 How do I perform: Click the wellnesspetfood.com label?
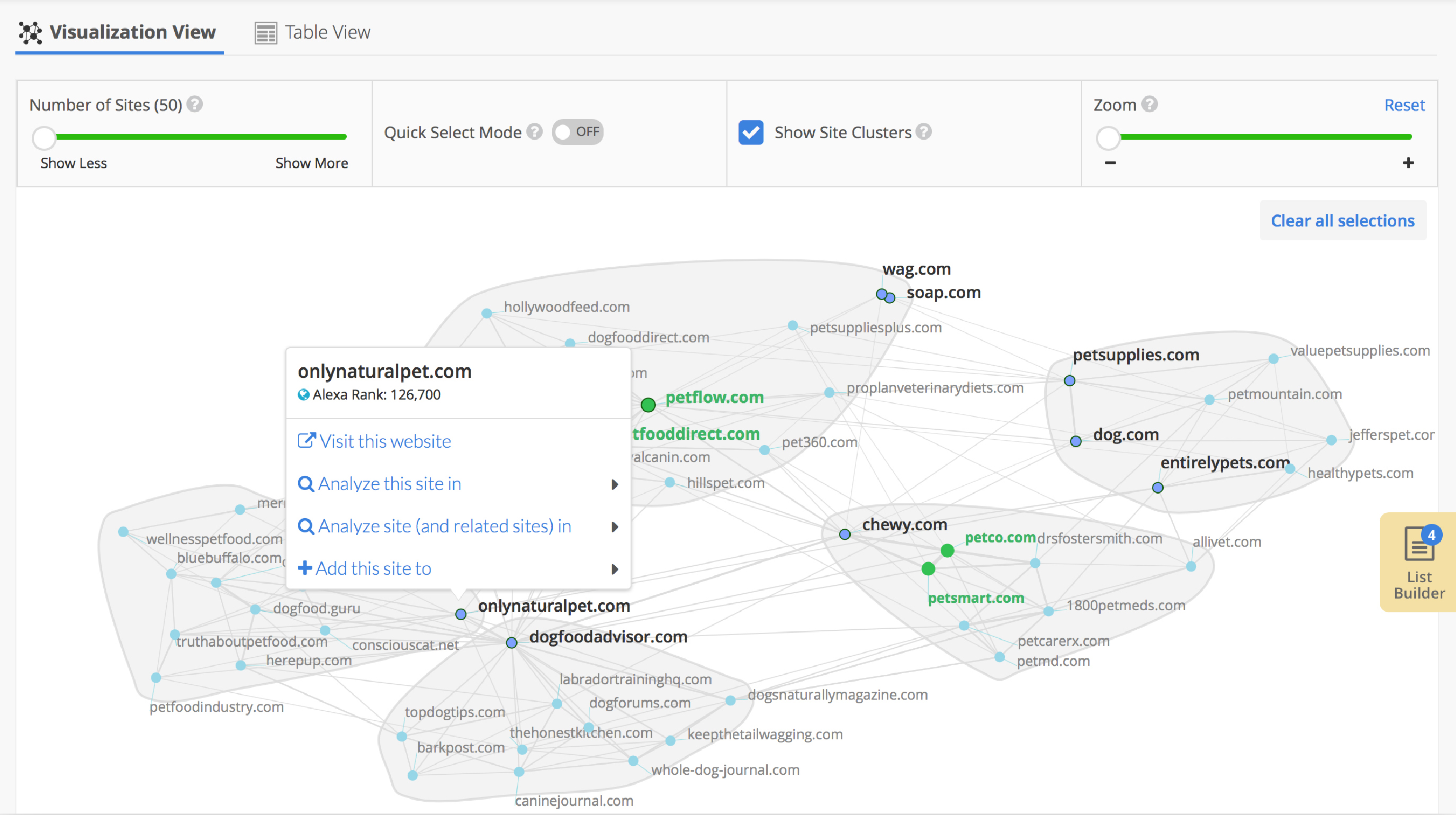[215, 539]
